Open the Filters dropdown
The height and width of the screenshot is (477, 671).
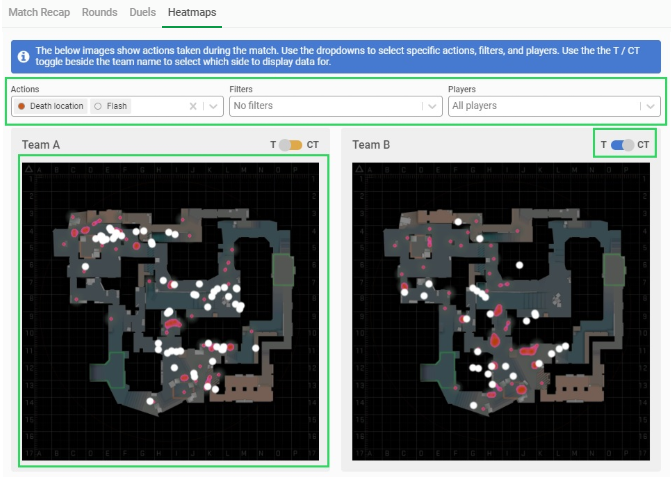click(336, 106)
